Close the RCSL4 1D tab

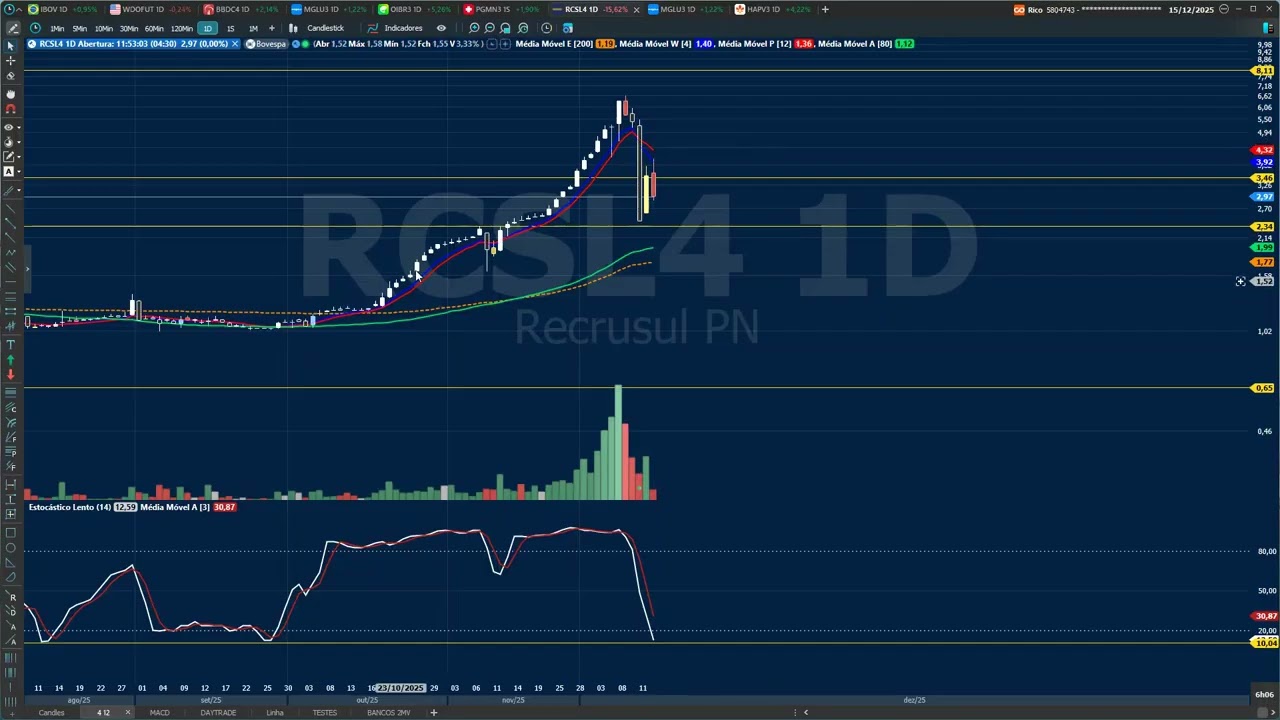pos(636,9)
